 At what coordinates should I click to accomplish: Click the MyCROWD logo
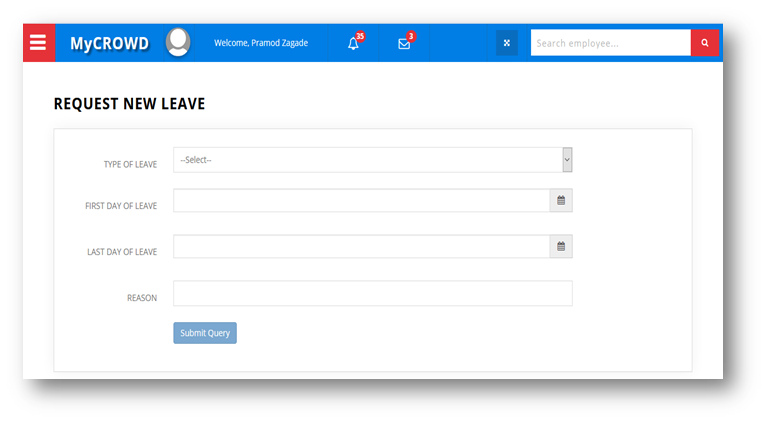click(109, 44)
